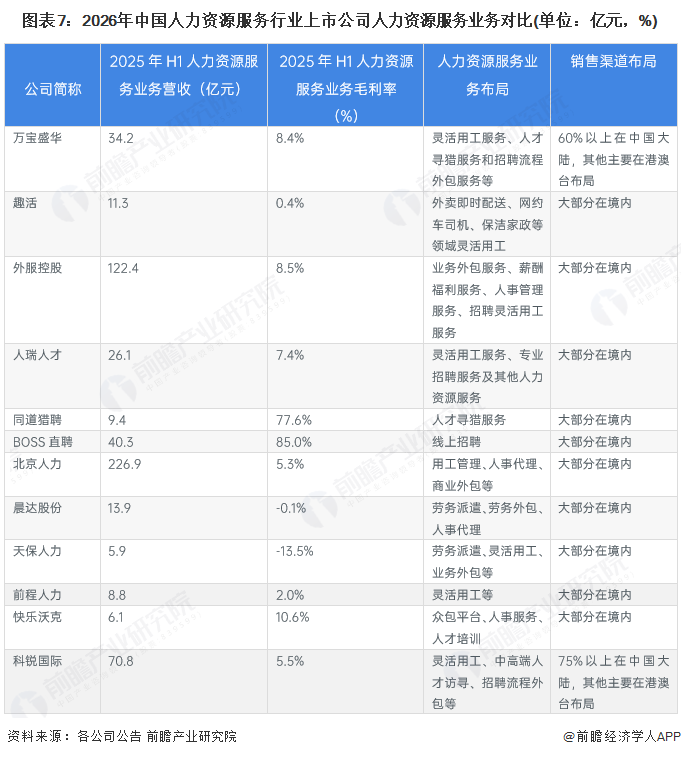
Task: Click the 外卖即时配送 business layout cell
Action: click(x=487, y=224)
